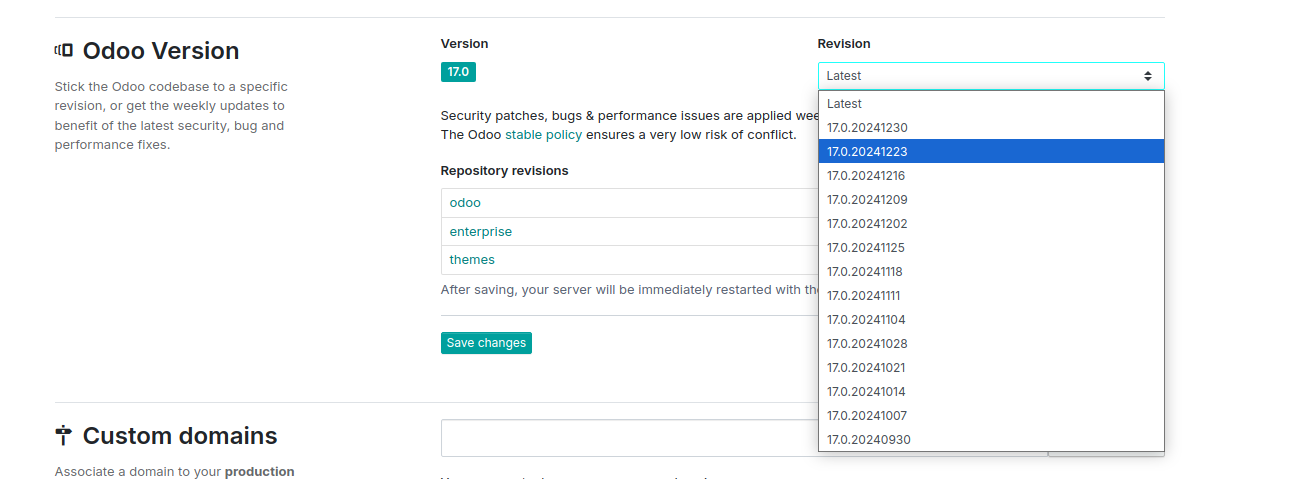Click the Revision dropdown arrow
Screen dimensions: 1297x479
[1148, 76]
